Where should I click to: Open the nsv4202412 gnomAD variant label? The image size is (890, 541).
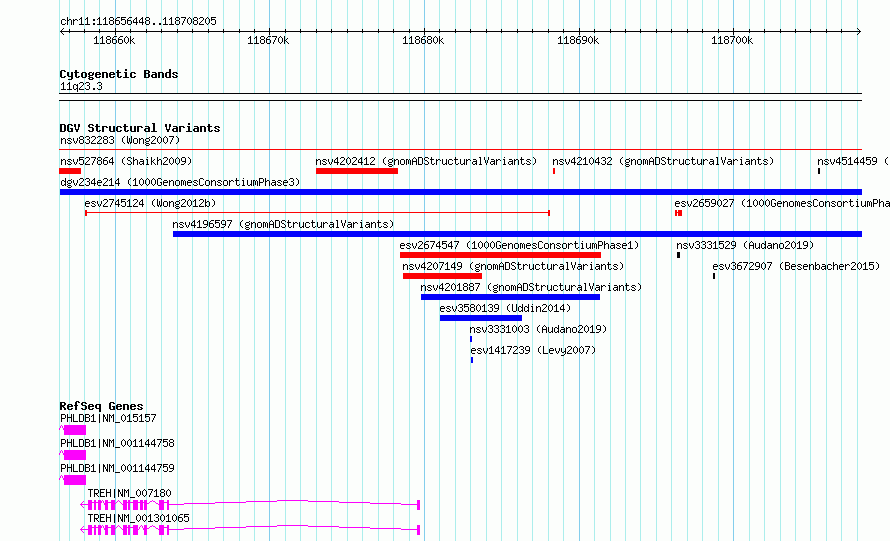tap(426, 161)
